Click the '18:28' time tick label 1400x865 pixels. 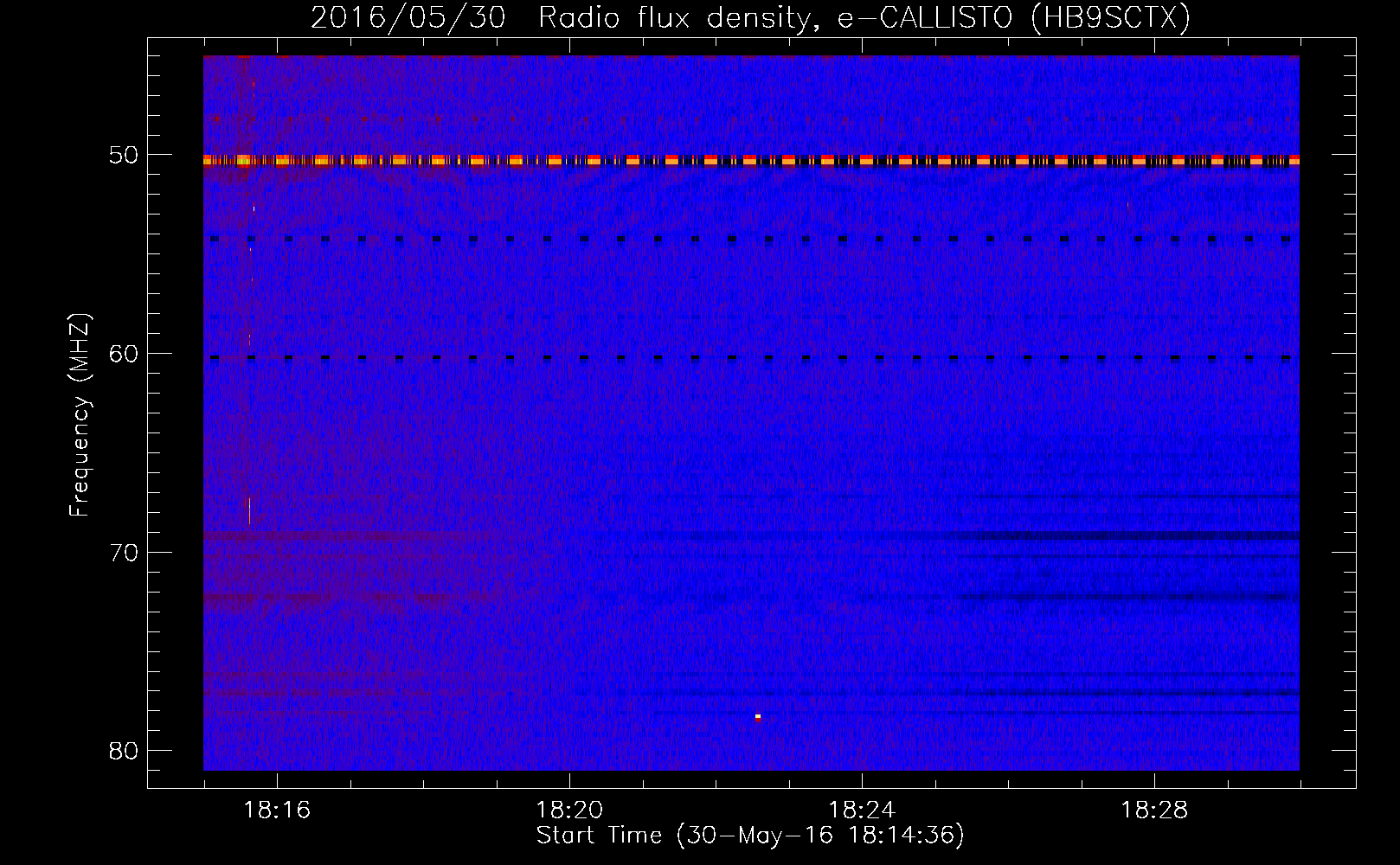pyautogui.click(x=1154, y=811)
